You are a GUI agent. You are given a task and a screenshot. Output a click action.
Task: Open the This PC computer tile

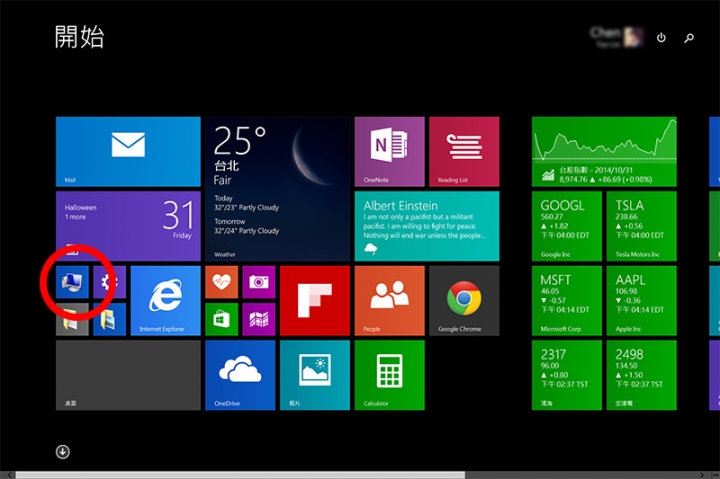pyautogui.click(x=72, y=282)
